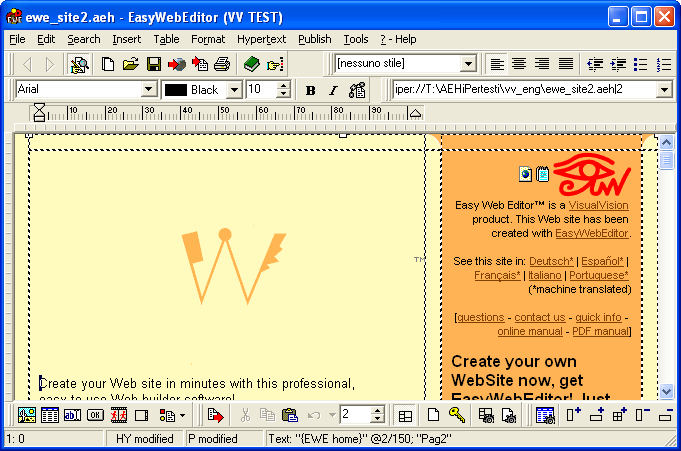This screenshot has height=451, width=681.
Task: Toggle bulleted list
Action: pyautogui.click(x=641, y=64)
